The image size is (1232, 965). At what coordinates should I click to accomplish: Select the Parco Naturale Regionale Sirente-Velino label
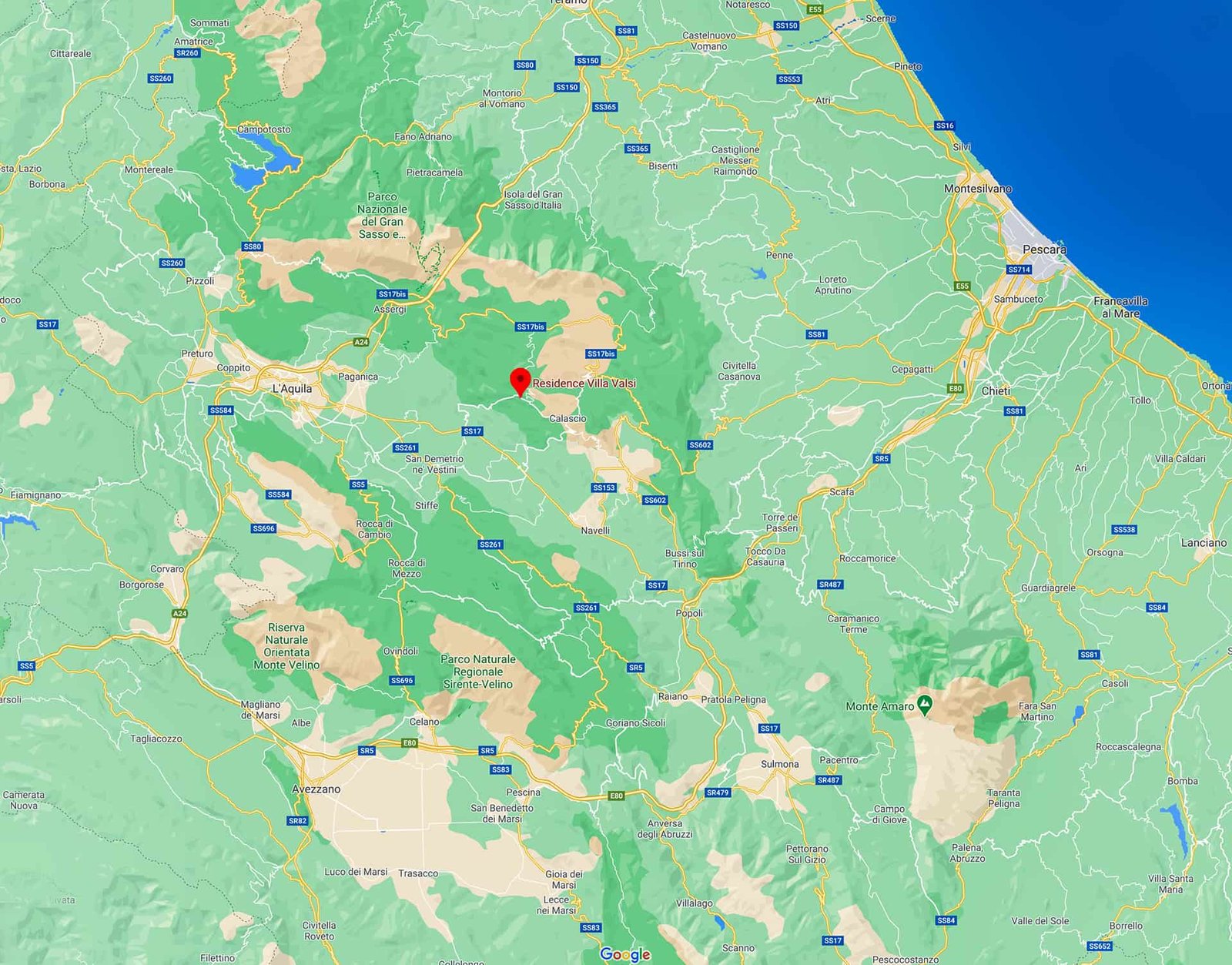click(x=477, y=672)
